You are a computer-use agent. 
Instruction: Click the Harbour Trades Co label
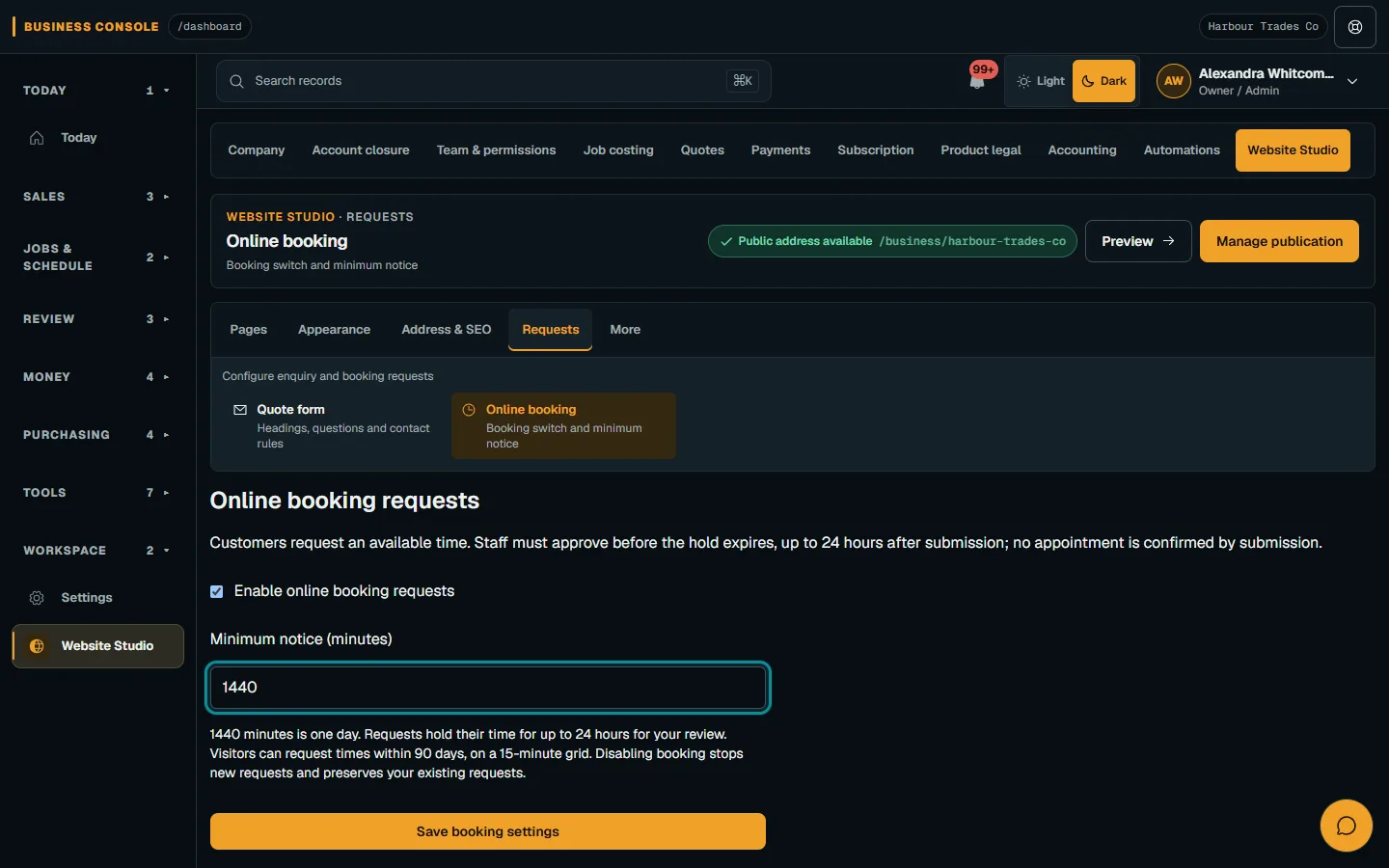click(1263, 27)
